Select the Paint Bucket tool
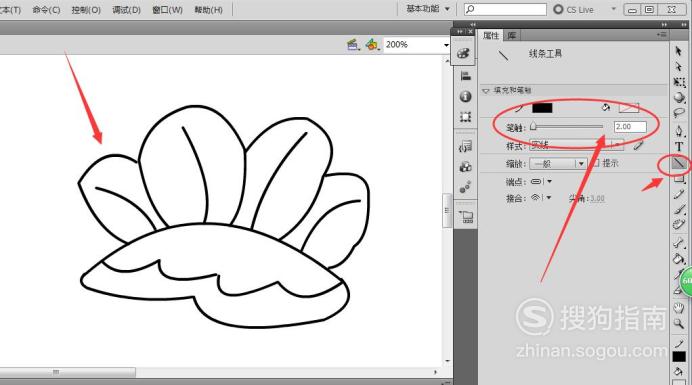 [x=679, y=259]
